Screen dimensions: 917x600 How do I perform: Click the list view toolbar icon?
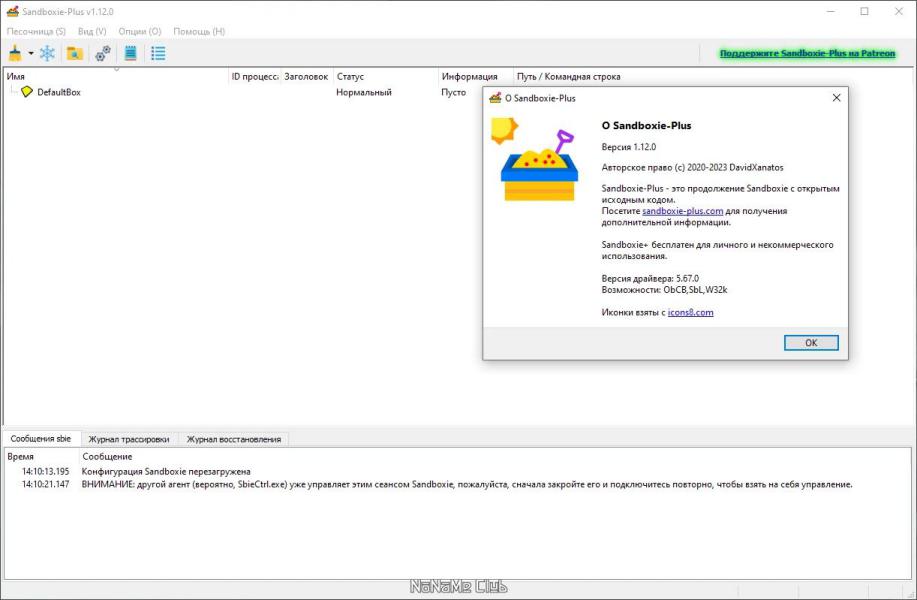click(158, 53)
